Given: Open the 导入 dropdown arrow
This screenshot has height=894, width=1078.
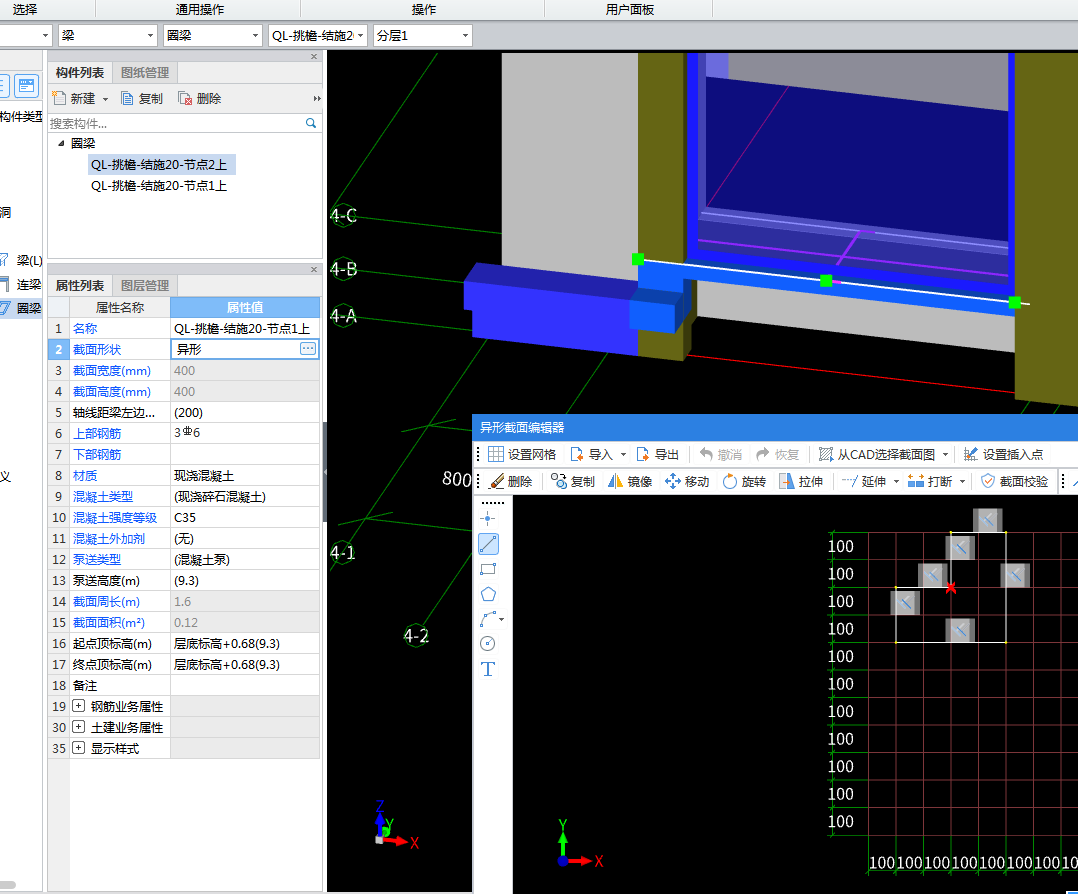Looking at the screenshot, I should [x=624, y=455].
